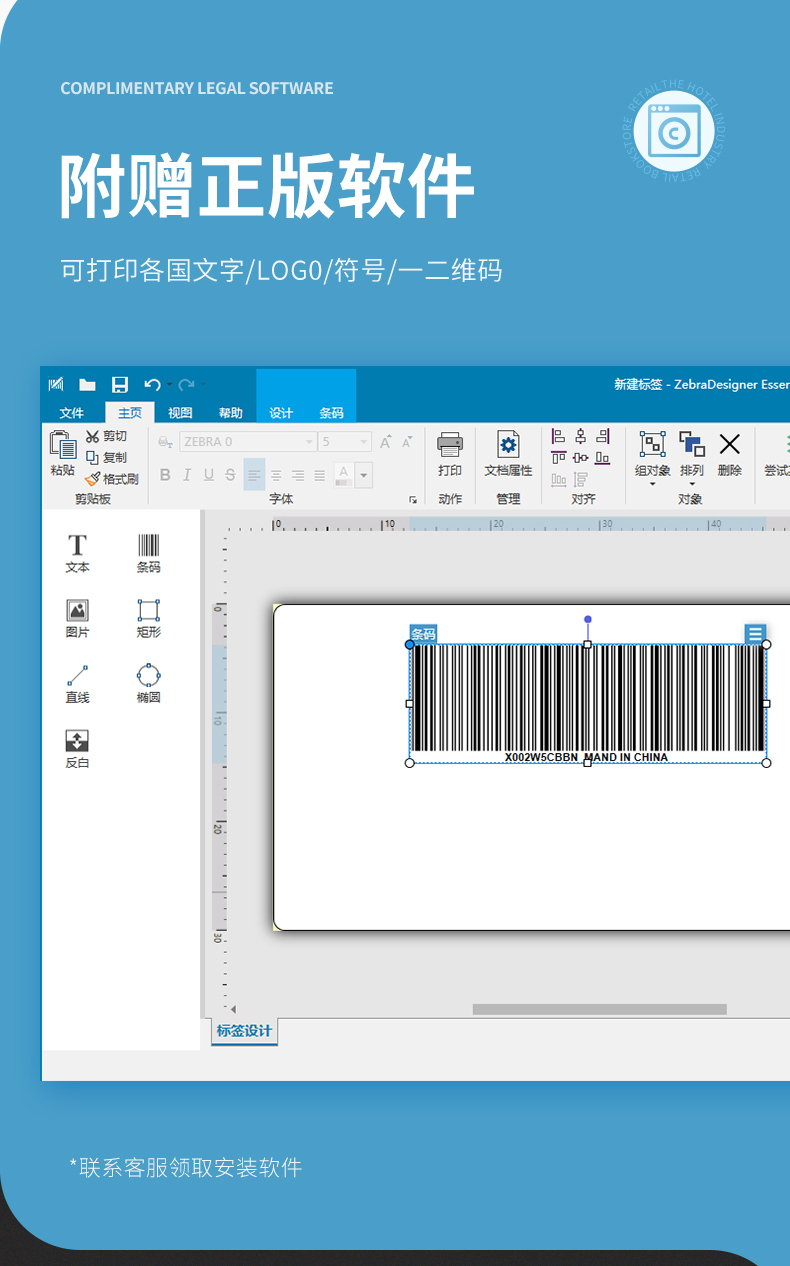Open the 文件 file menu

pyautogui.click(x=72, y=413)
